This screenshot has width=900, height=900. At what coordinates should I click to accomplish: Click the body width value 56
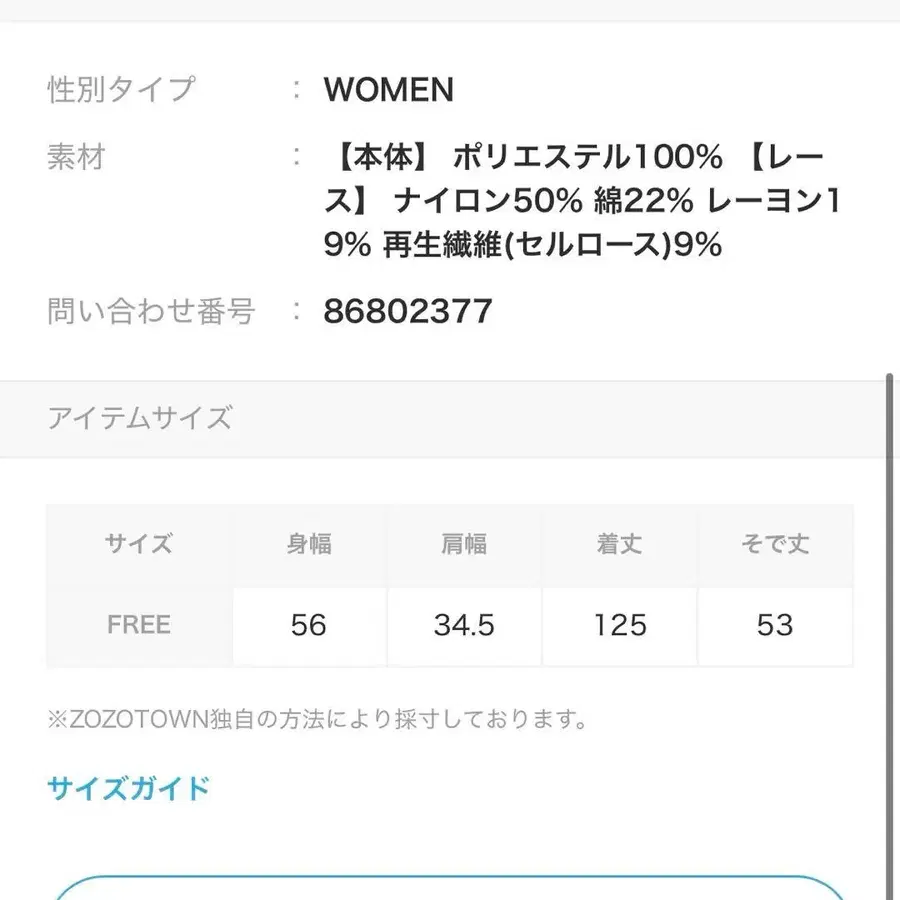(x=310, y=625)
